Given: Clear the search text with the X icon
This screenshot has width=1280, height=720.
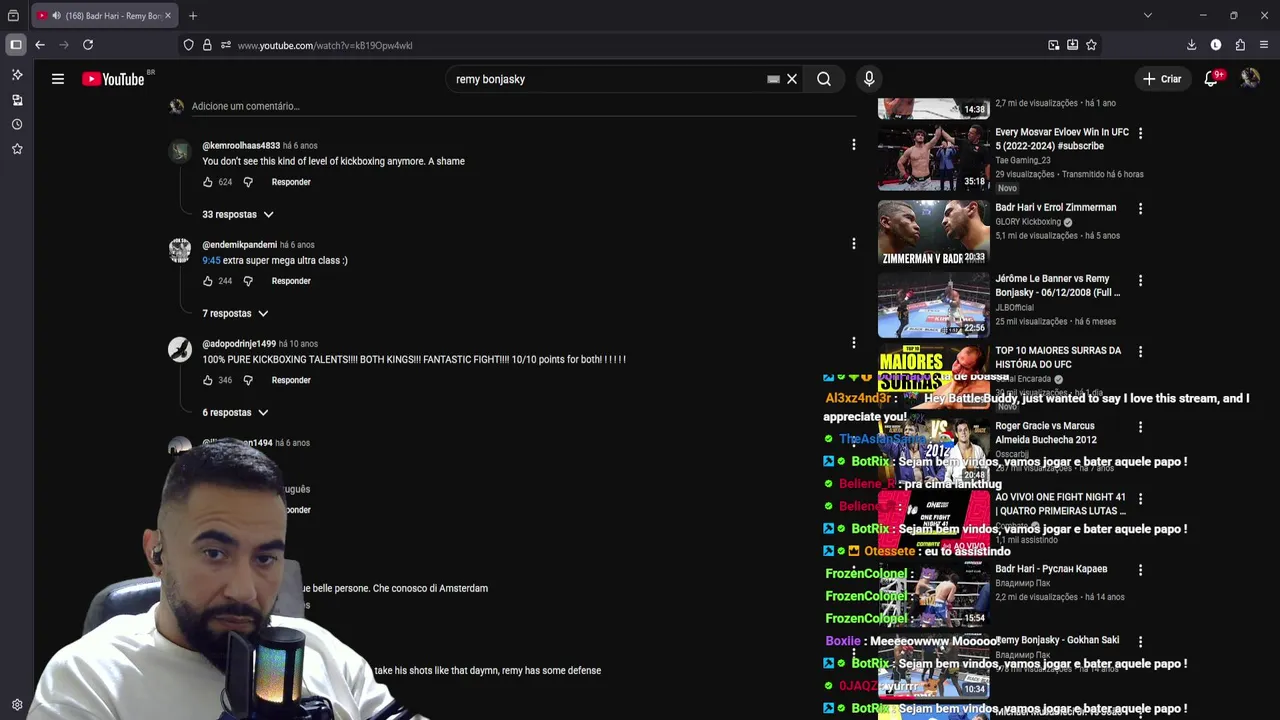Looking at the screenshot, I should pos(792,79).
